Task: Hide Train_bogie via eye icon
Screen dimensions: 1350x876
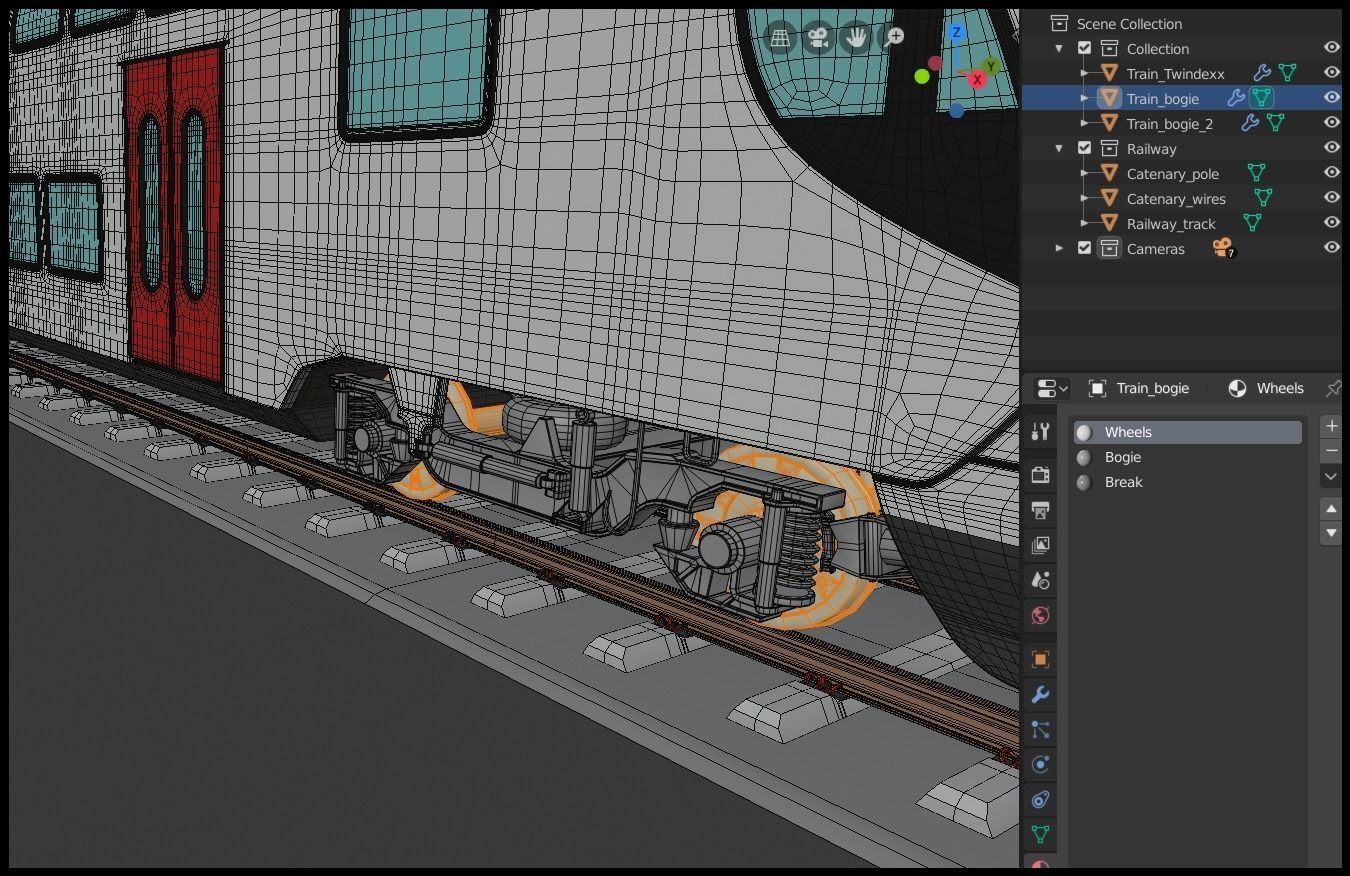Action: (x=1331, y=97)
